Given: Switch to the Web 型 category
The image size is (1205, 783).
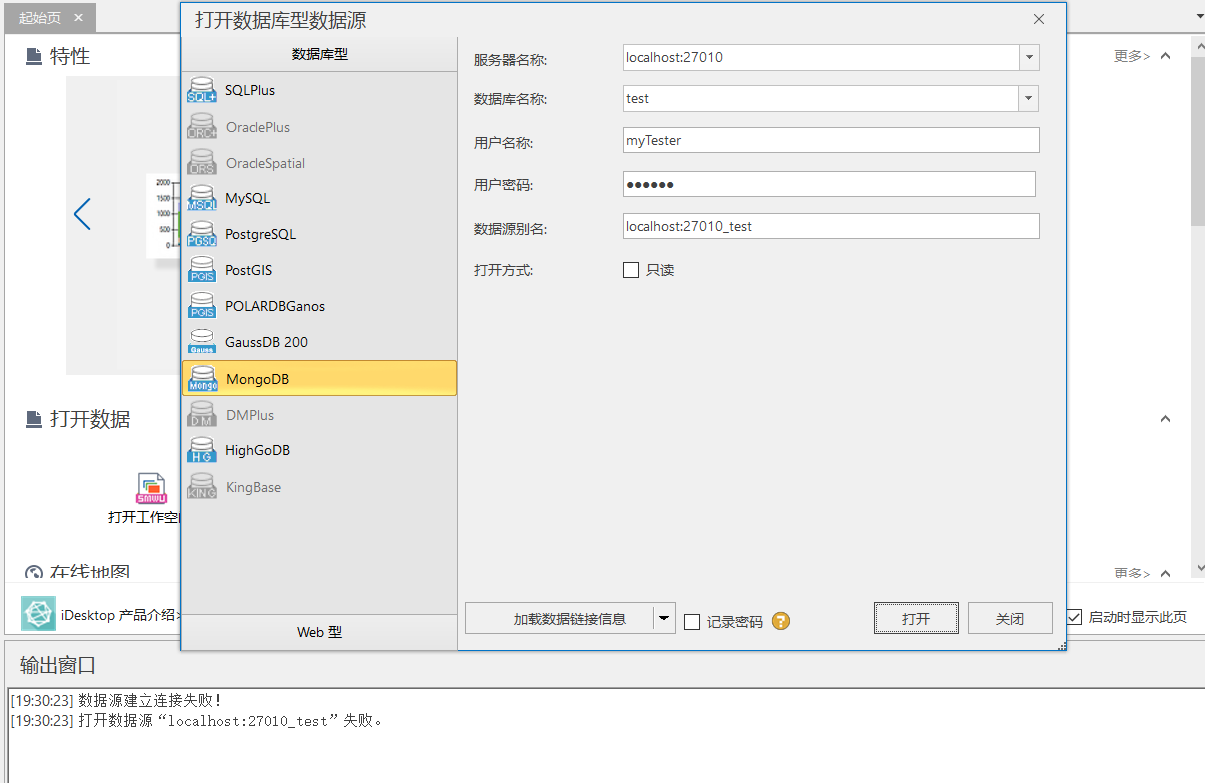Looking at the screenshot, I should pos(320,632).
